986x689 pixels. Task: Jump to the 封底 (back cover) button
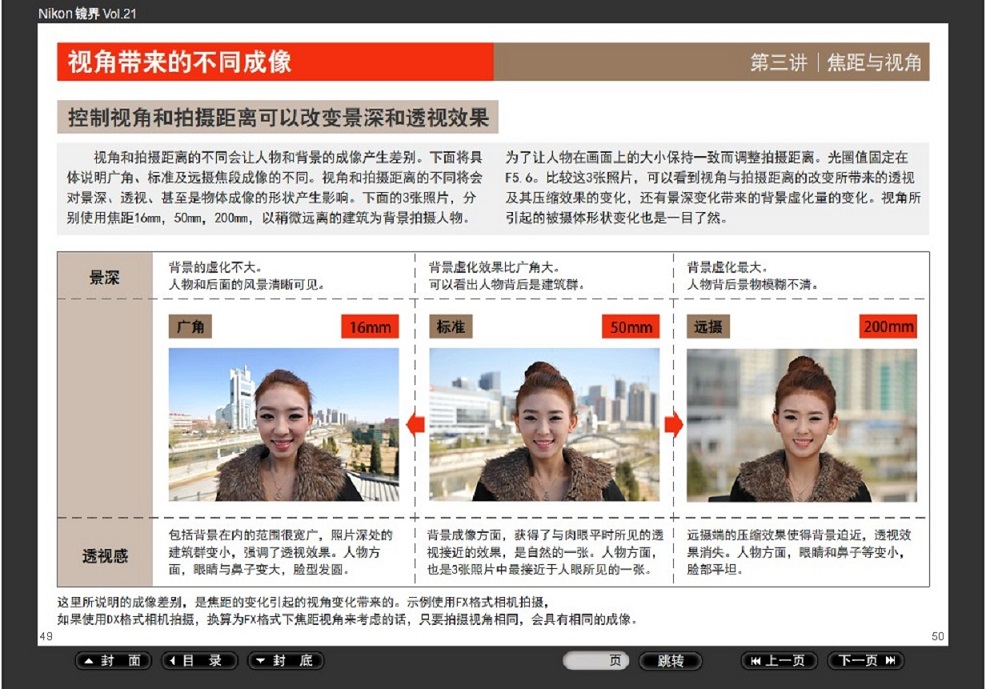(286, 661)
